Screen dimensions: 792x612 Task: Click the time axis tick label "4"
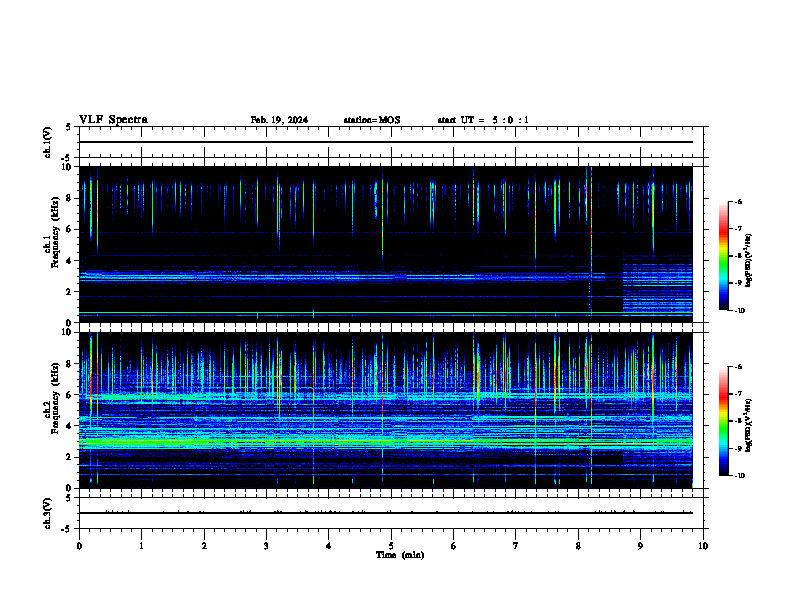point(329,546)
